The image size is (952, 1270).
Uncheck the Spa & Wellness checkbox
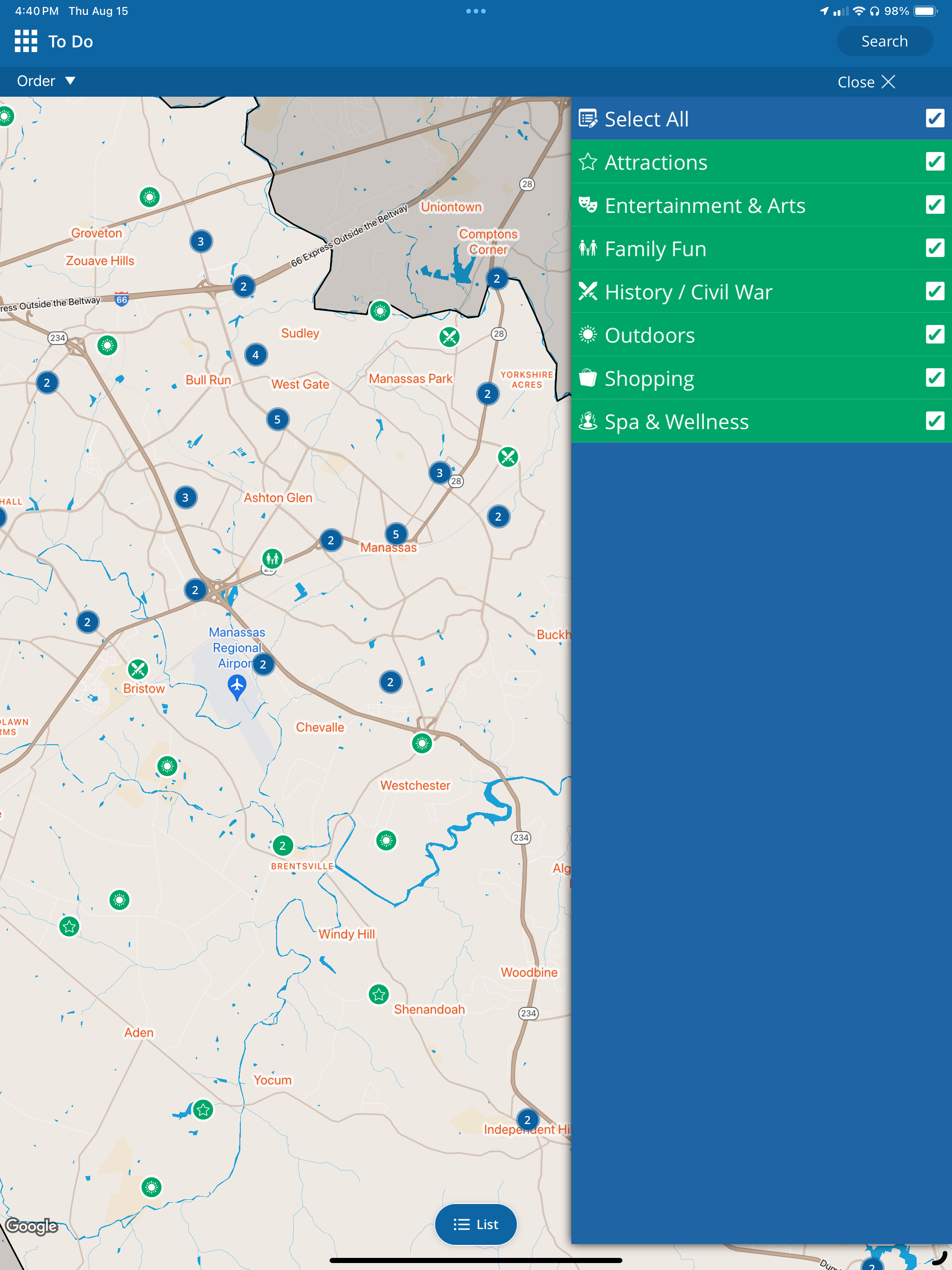[x=935, y=422]
